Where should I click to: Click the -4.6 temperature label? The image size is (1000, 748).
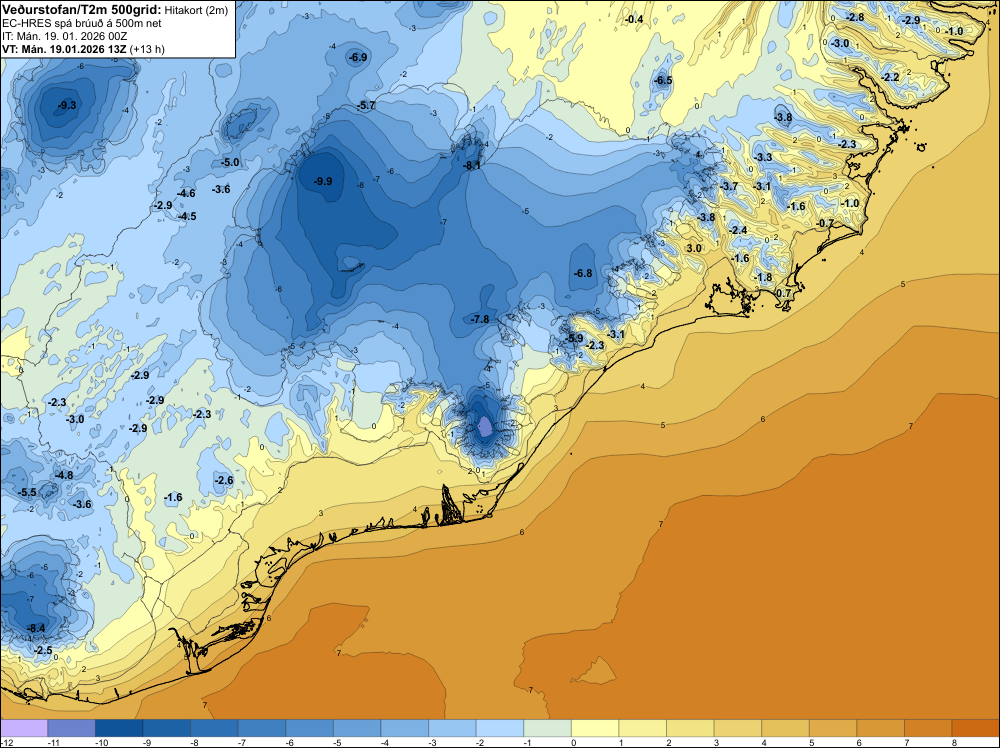(x=187, y=193)
